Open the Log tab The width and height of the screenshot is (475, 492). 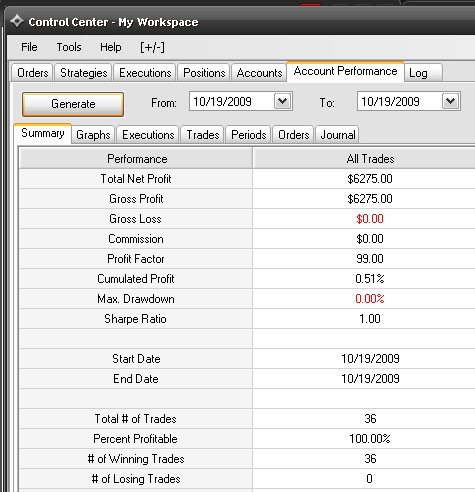pyautogui.click(x=423, y=73)
